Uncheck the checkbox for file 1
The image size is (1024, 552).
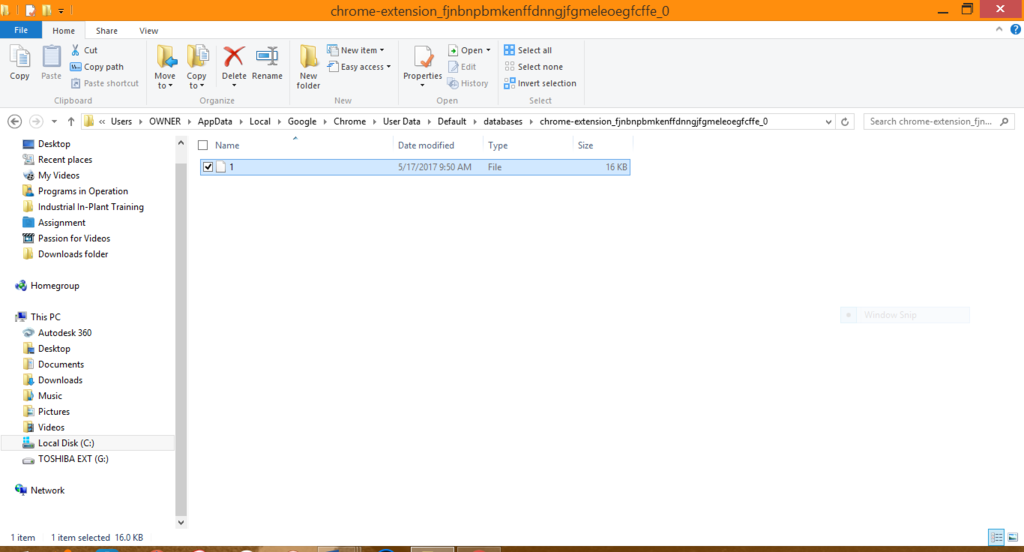click(x=208, y=167)
